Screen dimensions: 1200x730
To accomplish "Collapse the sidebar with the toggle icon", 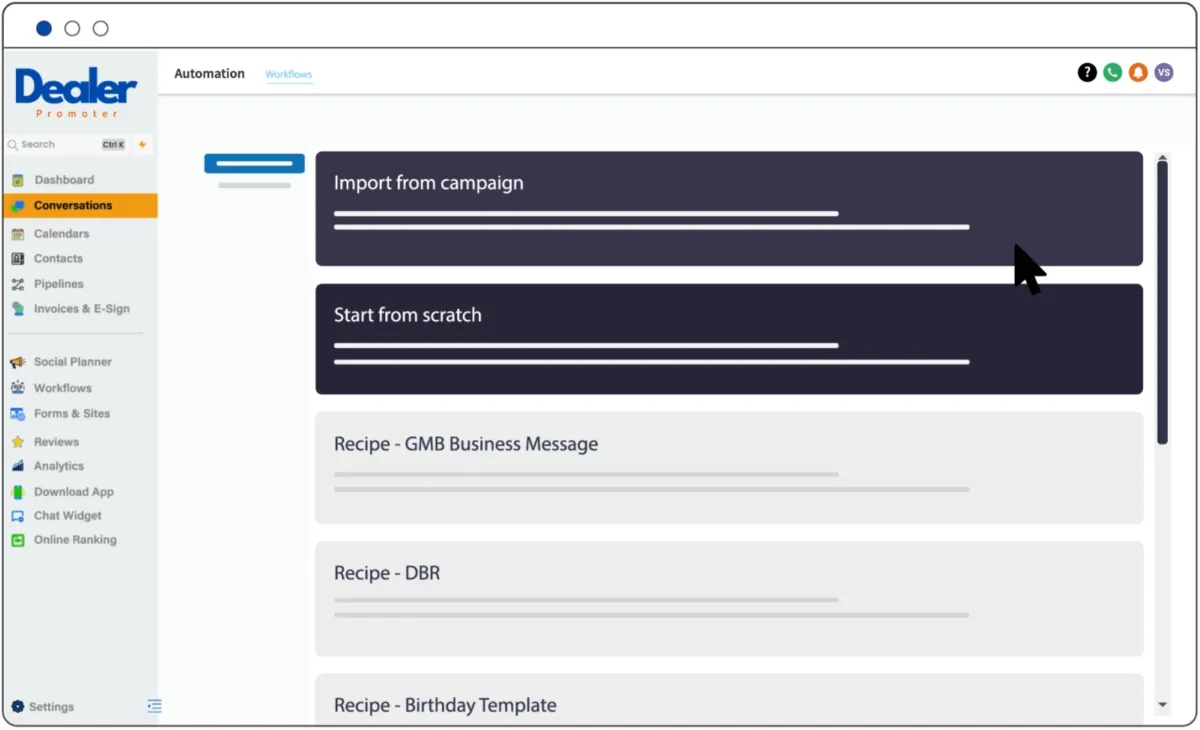I will point(154,706).
